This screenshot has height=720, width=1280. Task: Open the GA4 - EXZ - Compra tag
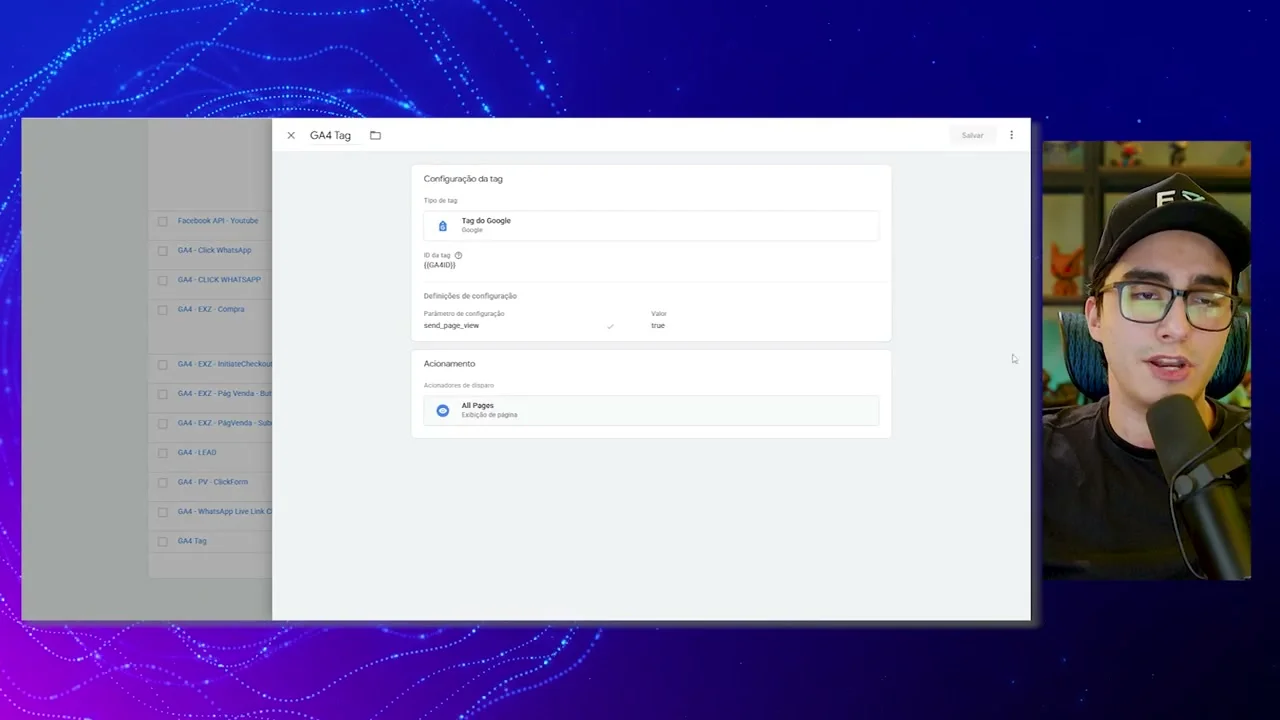tap(211, 309)
